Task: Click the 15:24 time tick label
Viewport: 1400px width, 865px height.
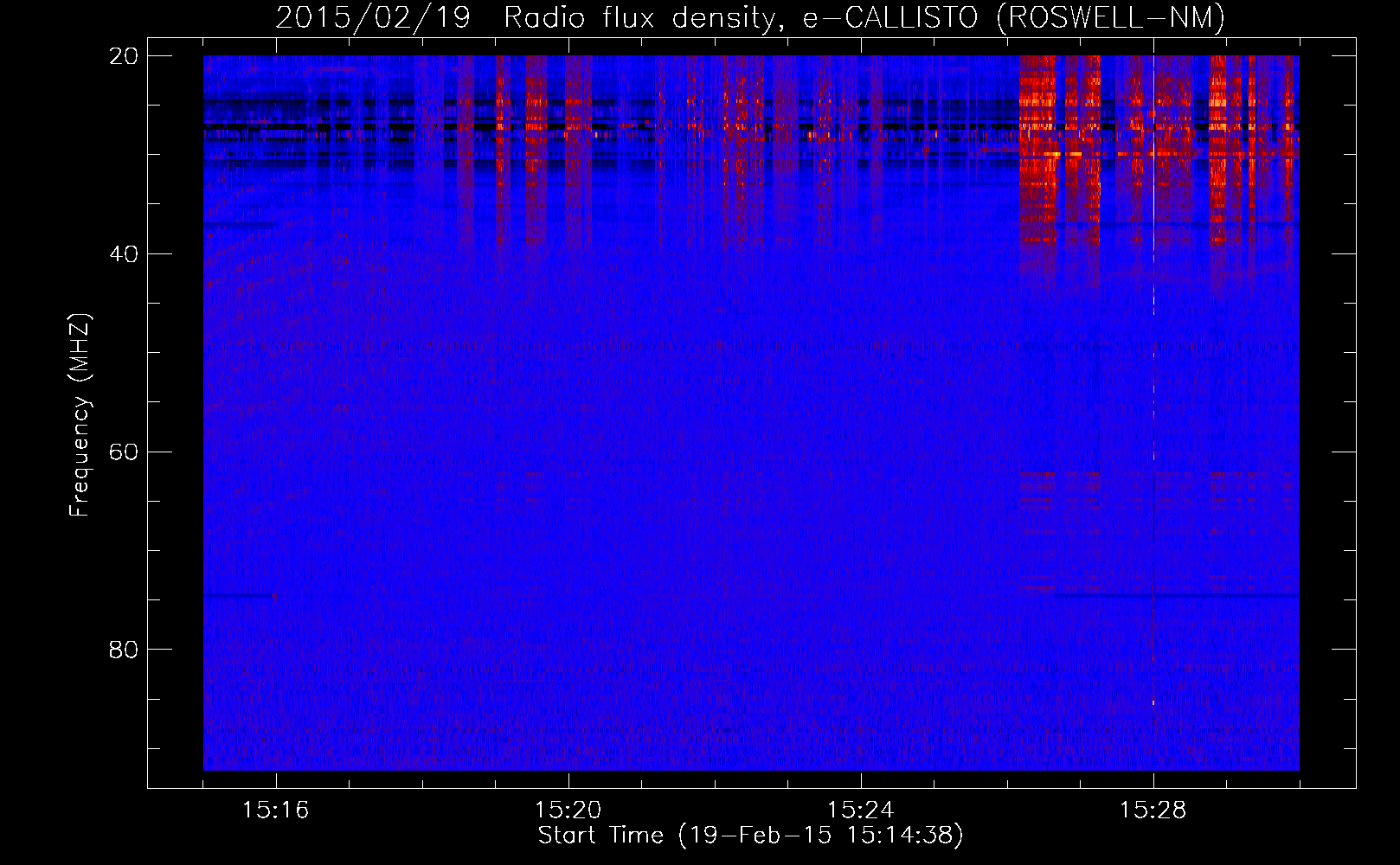Action: (x=861, y=811)
